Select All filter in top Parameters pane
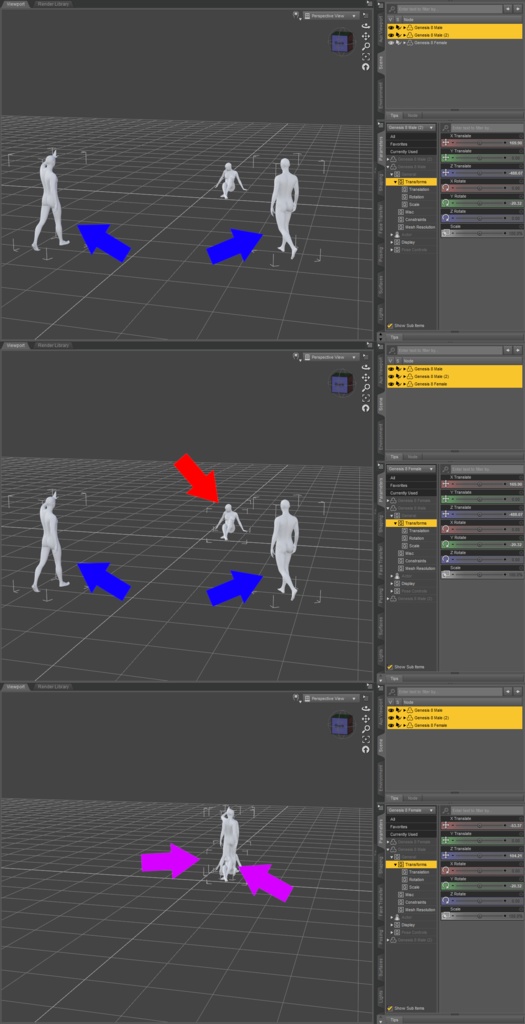525x1024 pixels. click(411, 136)
